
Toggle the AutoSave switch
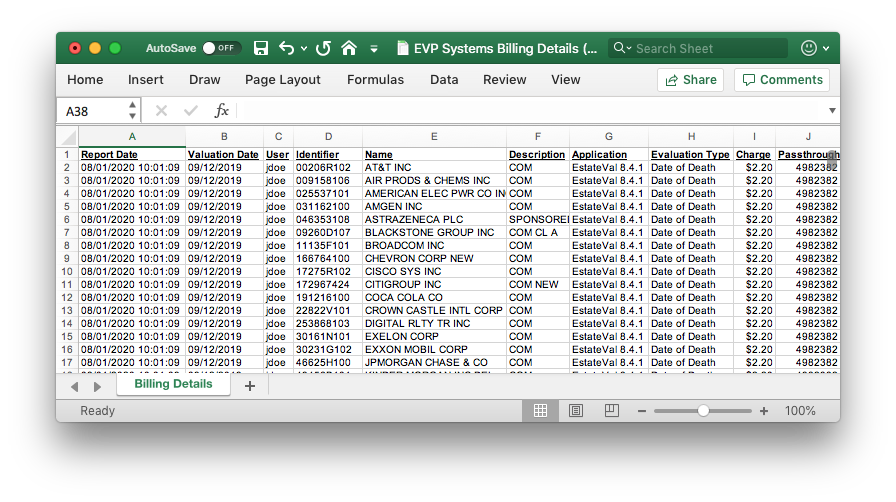(x=221, y=48)
